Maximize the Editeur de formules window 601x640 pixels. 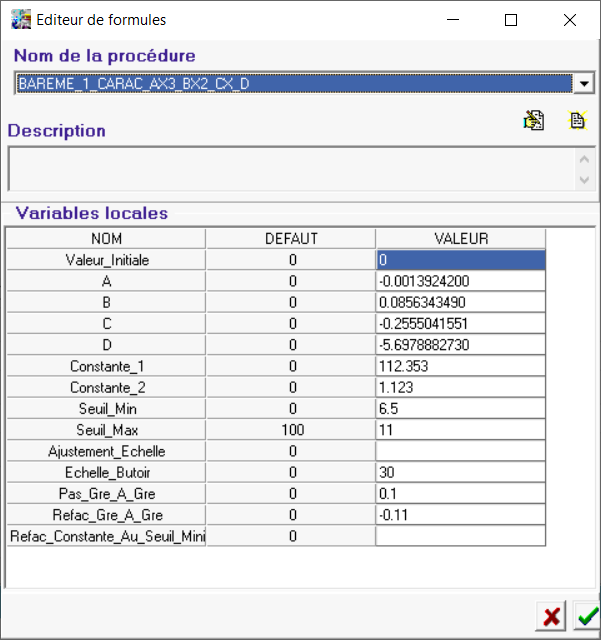tap(511, 19)
